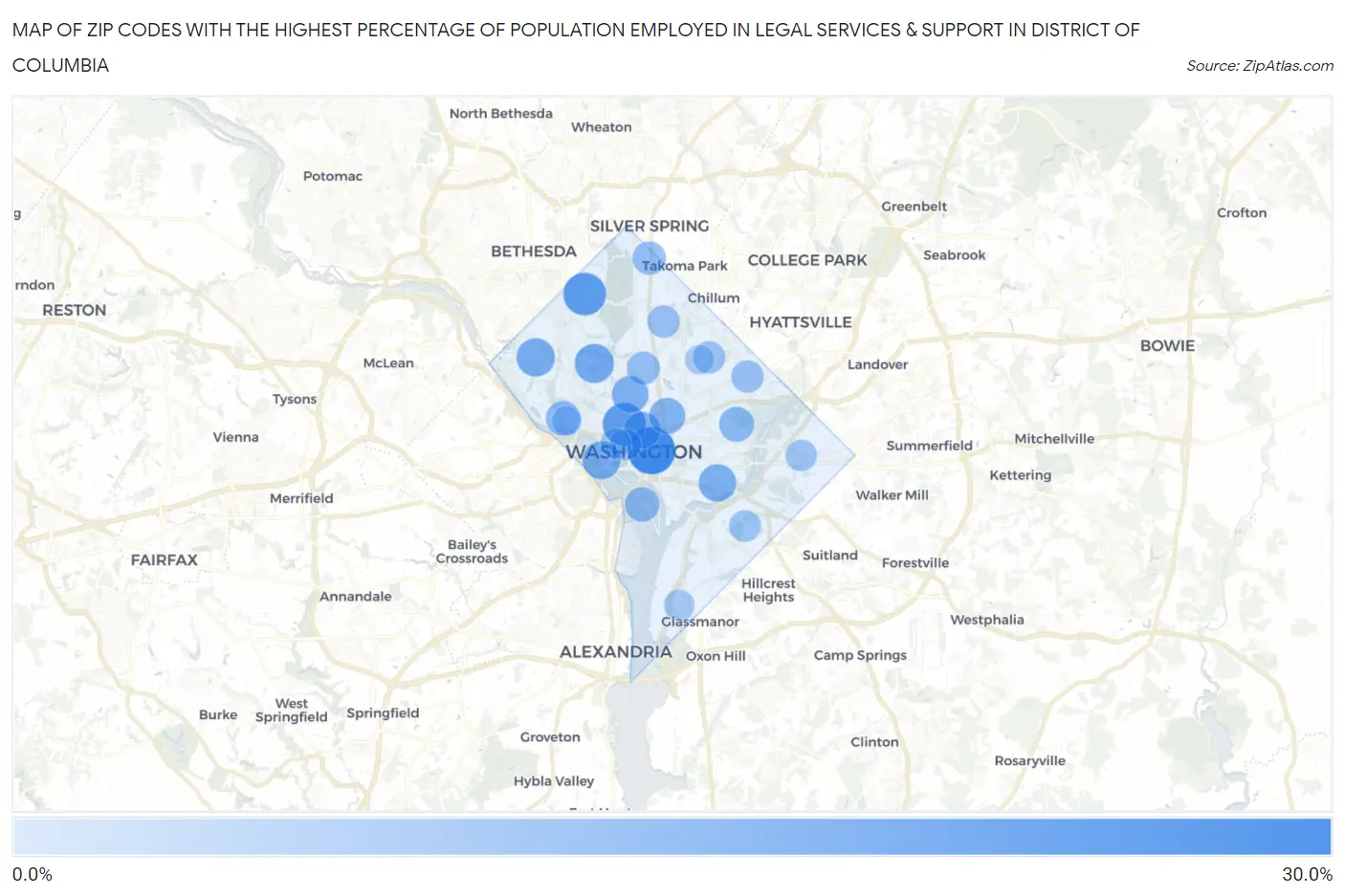The width and height of the screenshot is (1345, 896).
Task: Click the large dark bubble below Bethesda
Action: coord(584,294)
